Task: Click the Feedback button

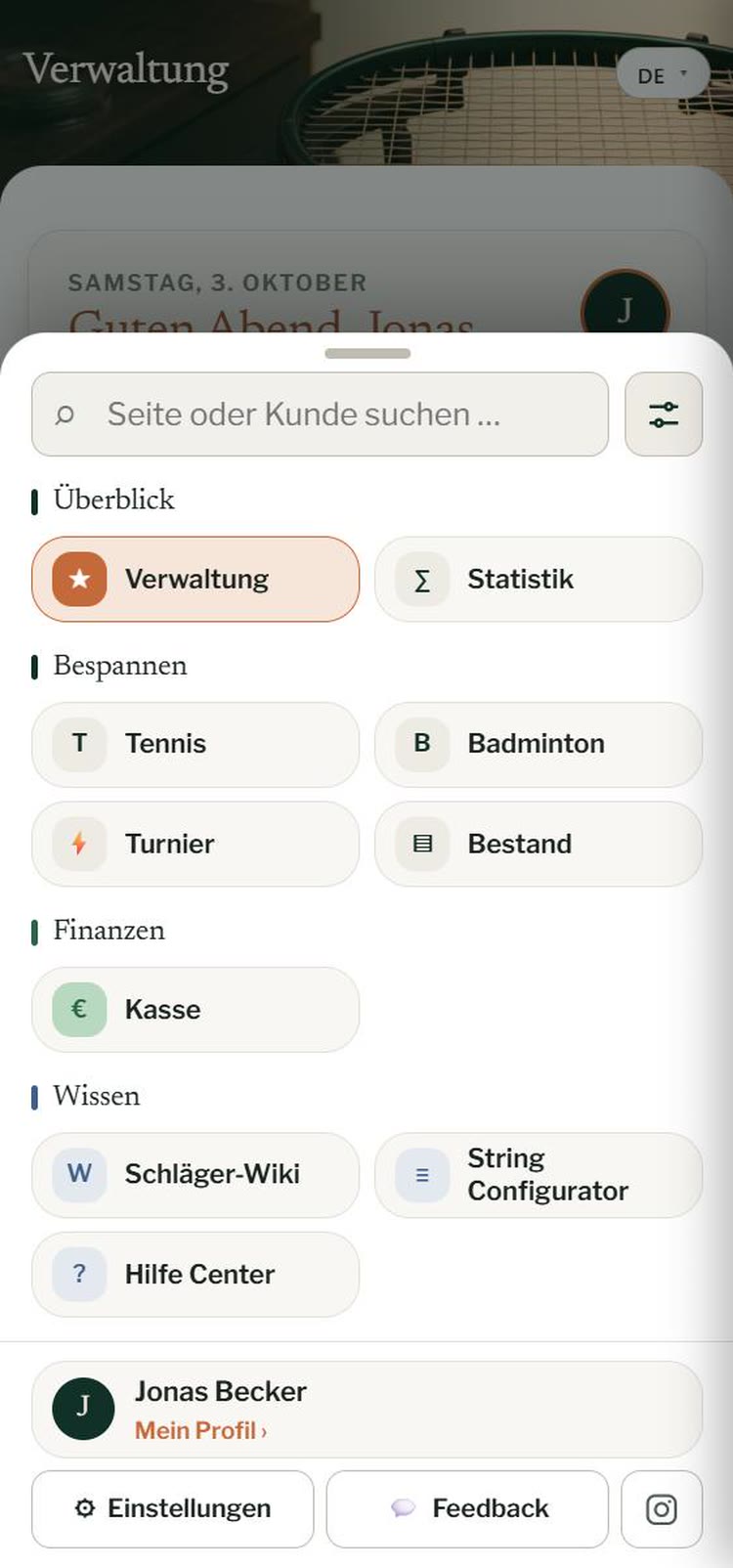Action: (x=467, y=1509)
